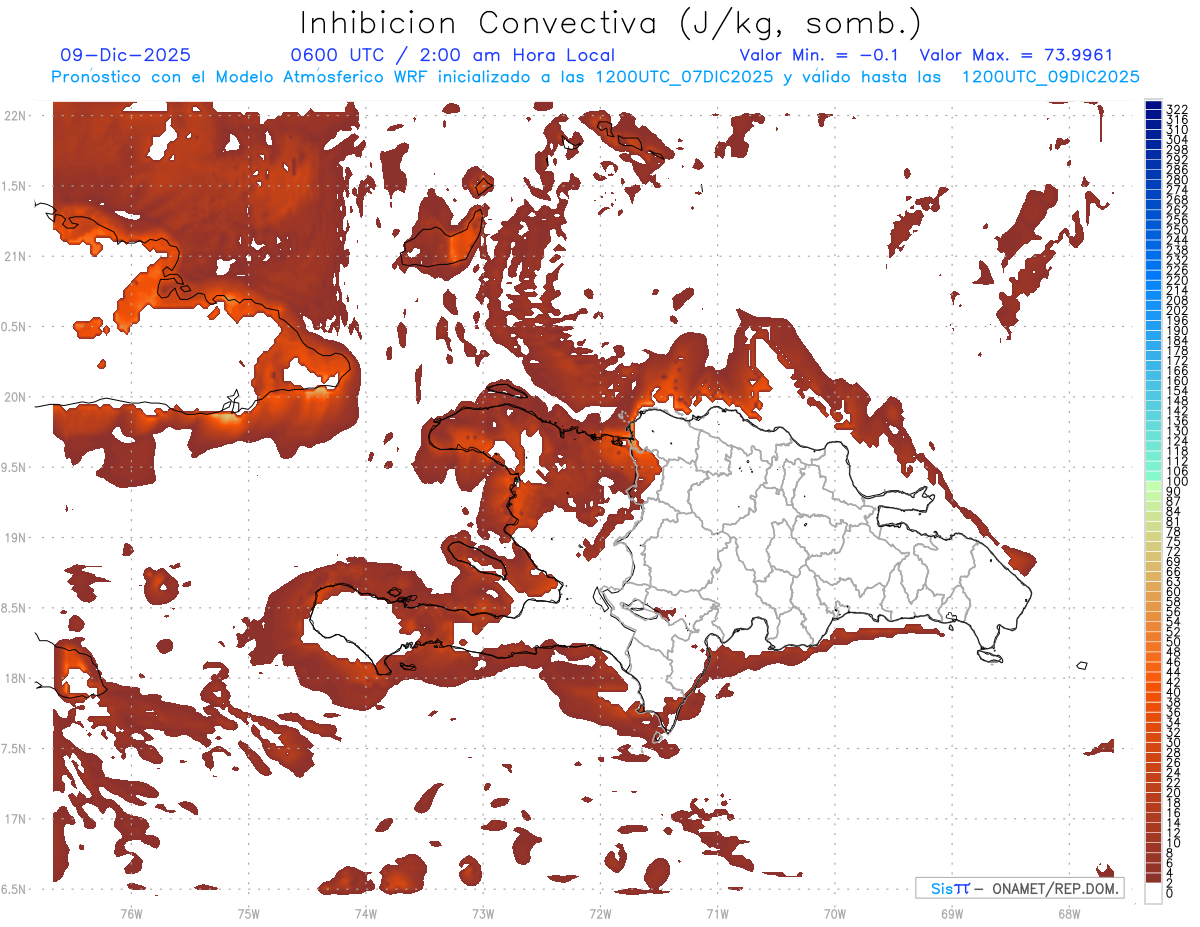Click the 71W longitude label
The image size is (1200, 927).
pos(717,913)
